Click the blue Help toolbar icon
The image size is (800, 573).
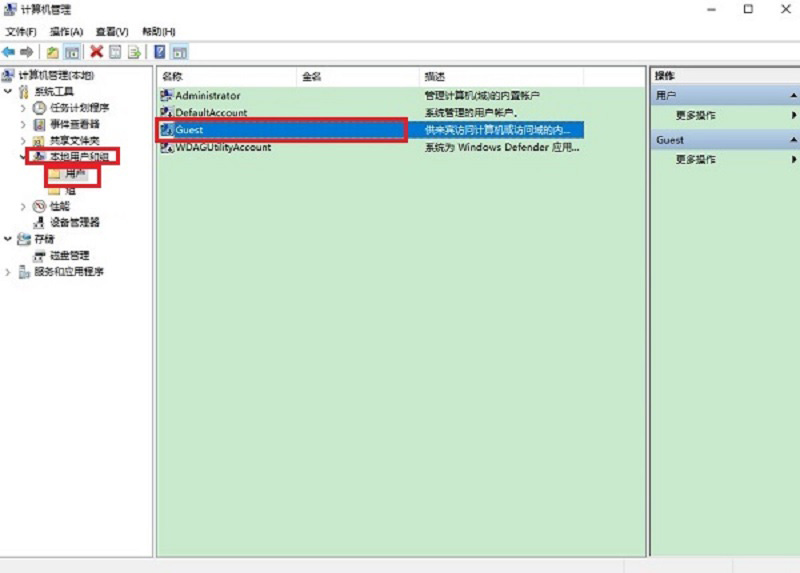coord(160,52)
